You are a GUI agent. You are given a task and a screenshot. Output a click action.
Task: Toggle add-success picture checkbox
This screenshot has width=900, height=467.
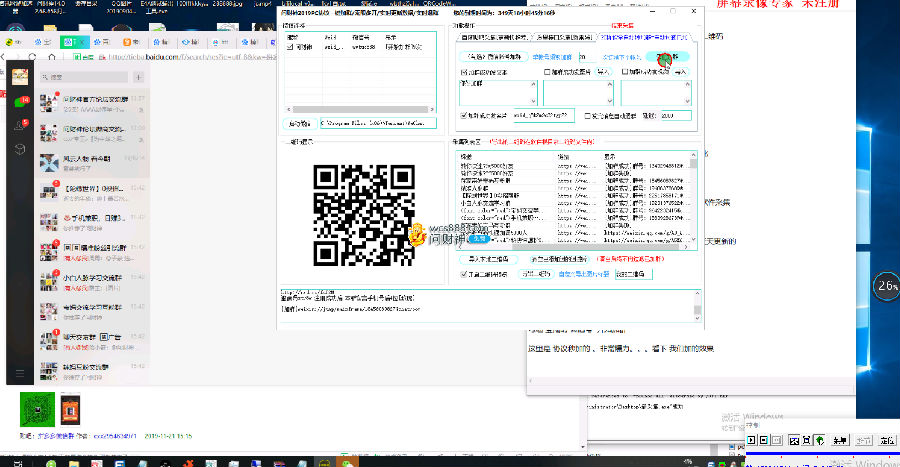coord(547,72)
